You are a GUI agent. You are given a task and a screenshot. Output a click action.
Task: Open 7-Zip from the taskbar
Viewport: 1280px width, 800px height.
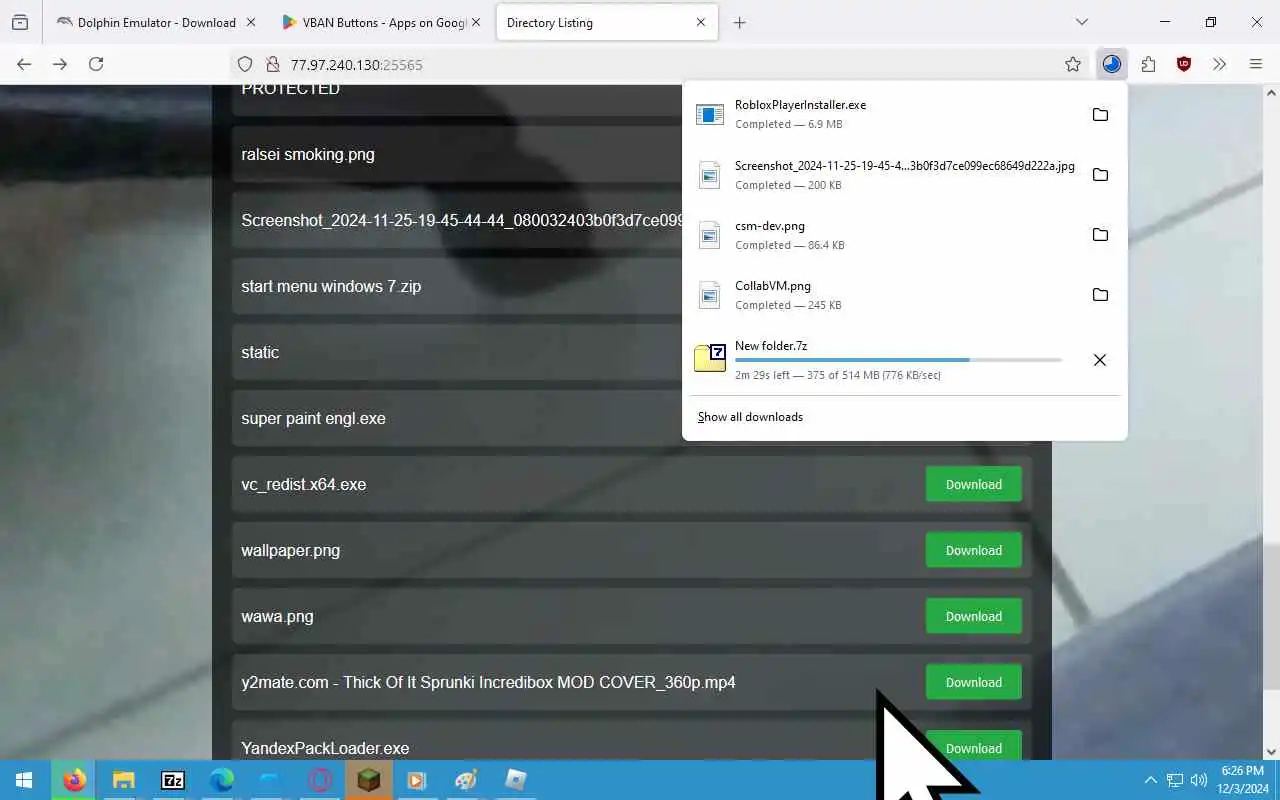pyautogui.click(x=172, y=780)
